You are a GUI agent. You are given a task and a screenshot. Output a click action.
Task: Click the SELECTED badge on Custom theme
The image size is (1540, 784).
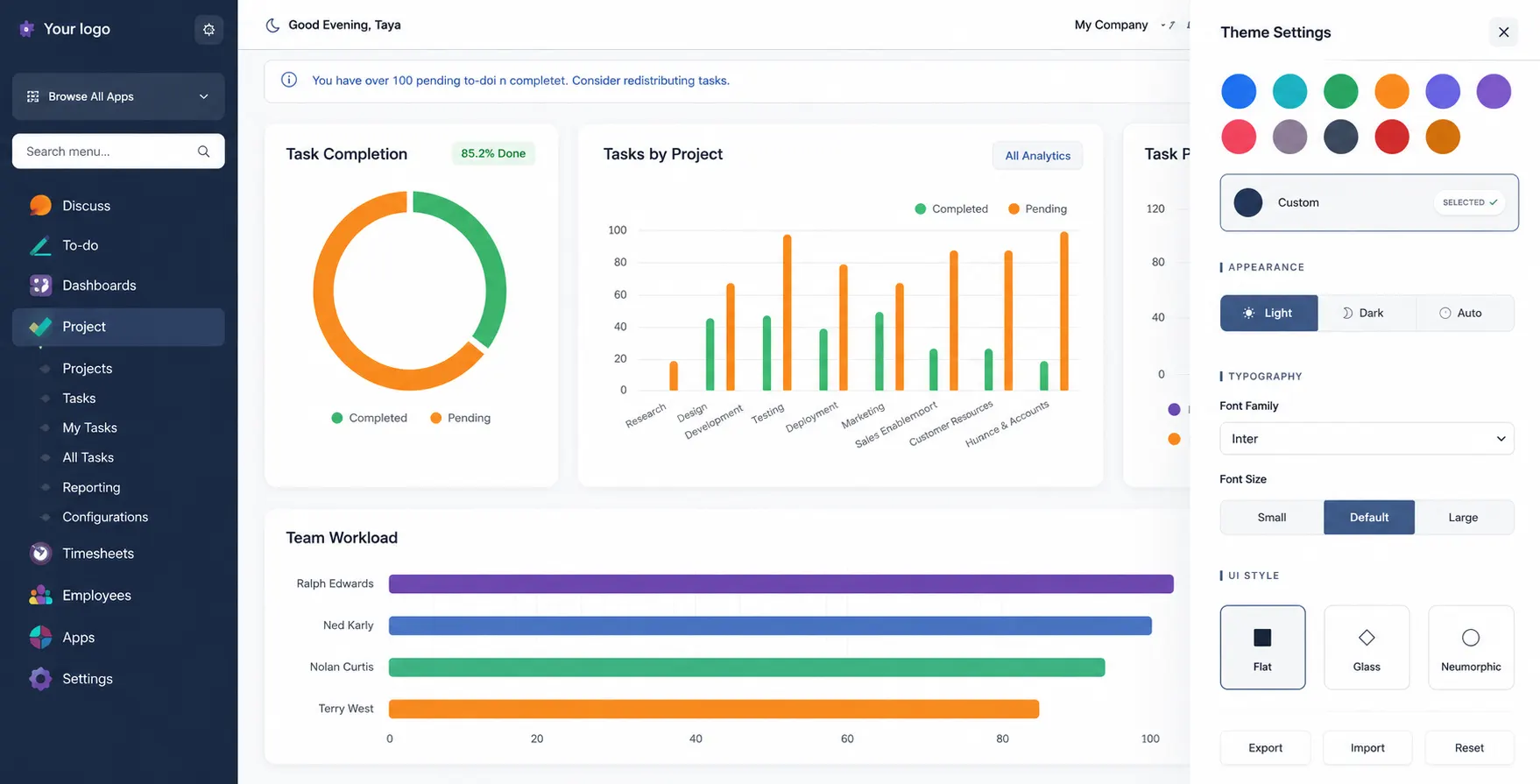pyautogui.click(x=1469, y=202)
